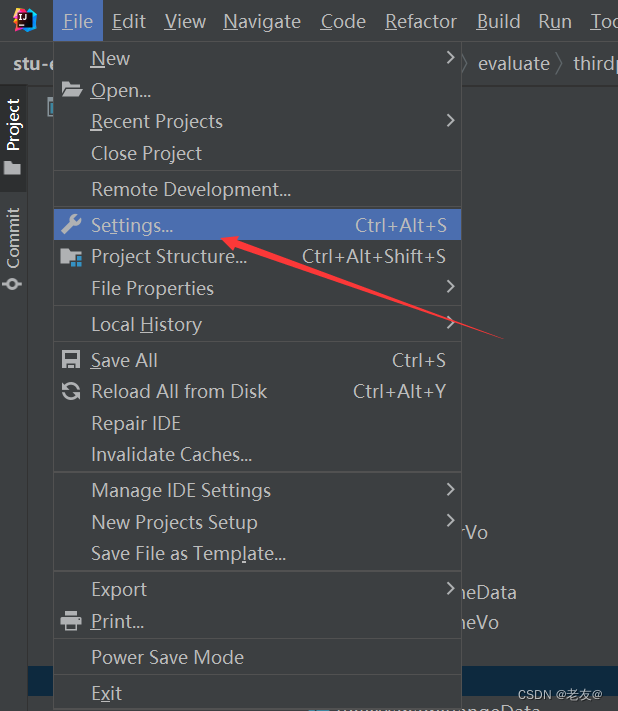Click the floppy disk Save All icon
Image resolution: width=618 pixels, height=711 pixels.
[x=71, y=360]
